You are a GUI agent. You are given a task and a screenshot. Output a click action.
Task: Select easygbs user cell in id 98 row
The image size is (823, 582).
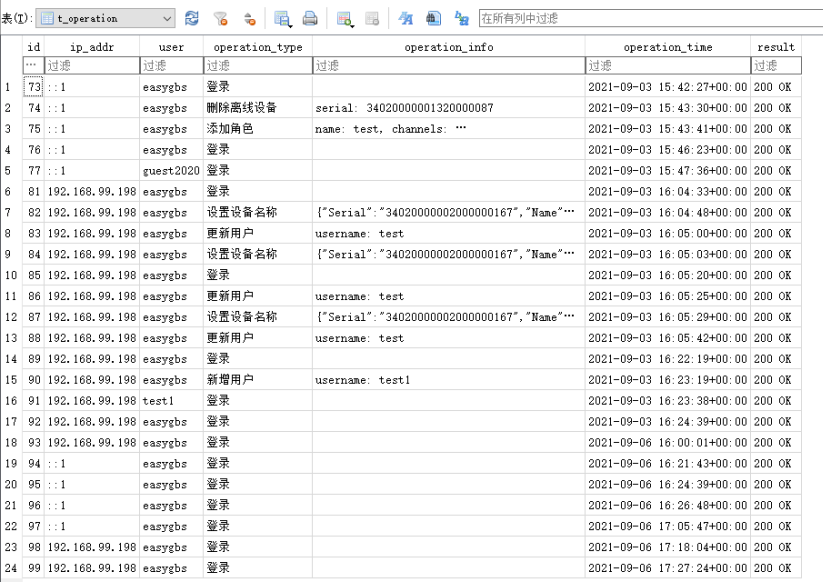pyautogui.click(x=172, y=547)
